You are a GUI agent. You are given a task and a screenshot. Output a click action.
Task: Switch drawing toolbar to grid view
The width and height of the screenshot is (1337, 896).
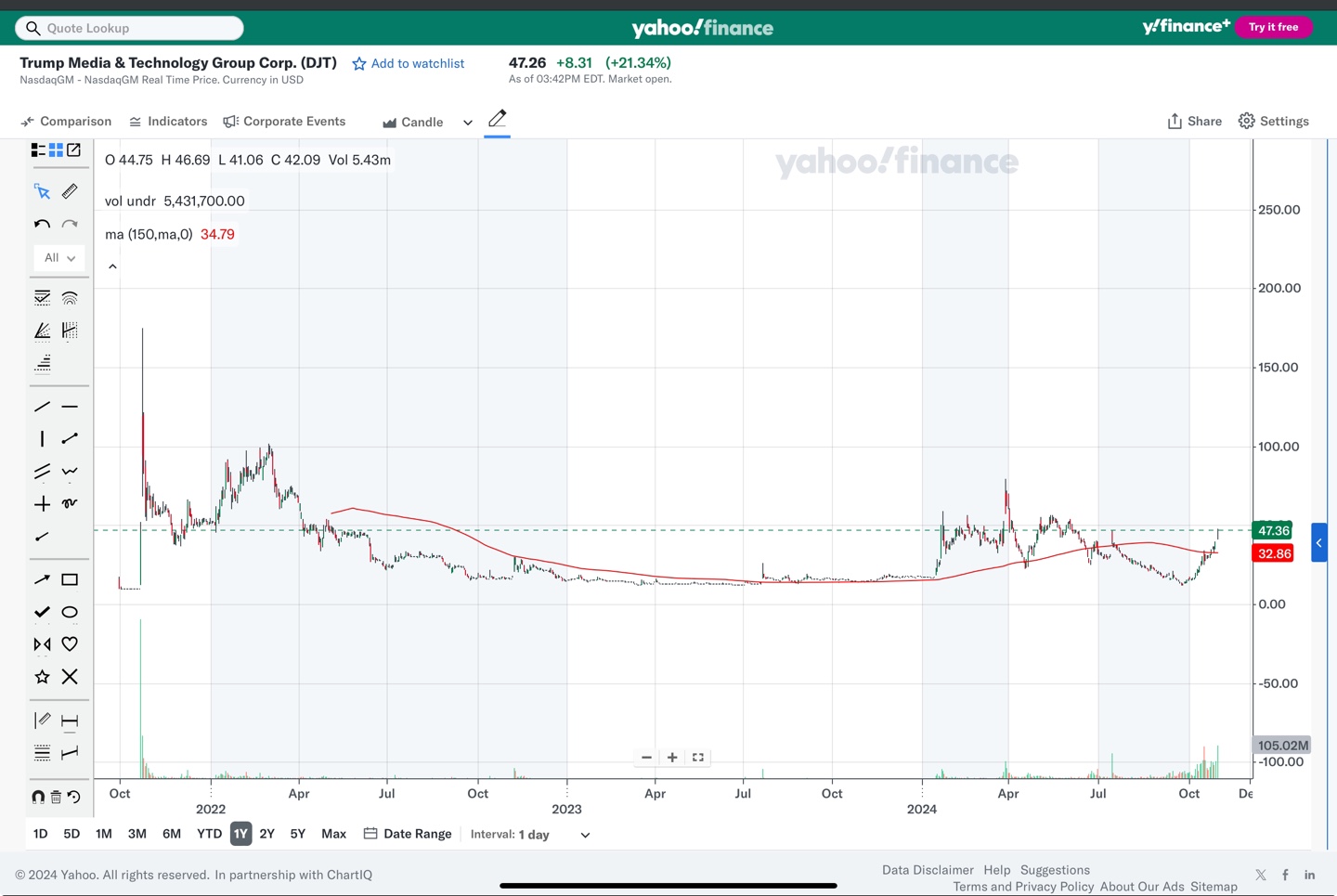56,149
